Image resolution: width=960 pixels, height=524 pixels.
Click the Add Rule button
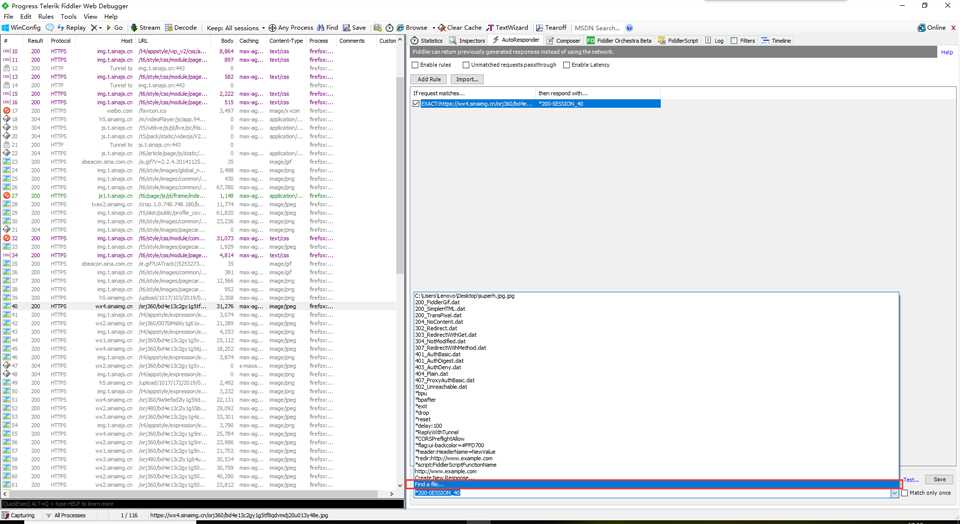point(429,80)
